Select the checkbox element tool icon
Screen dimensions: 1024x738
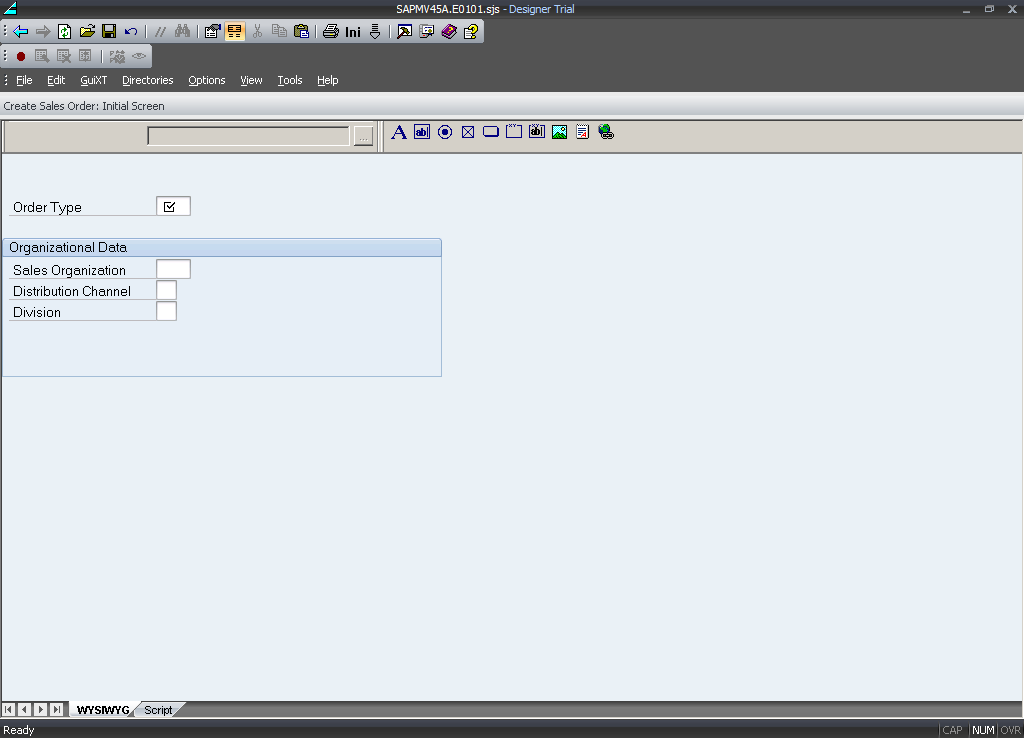[x=468, y=132]
